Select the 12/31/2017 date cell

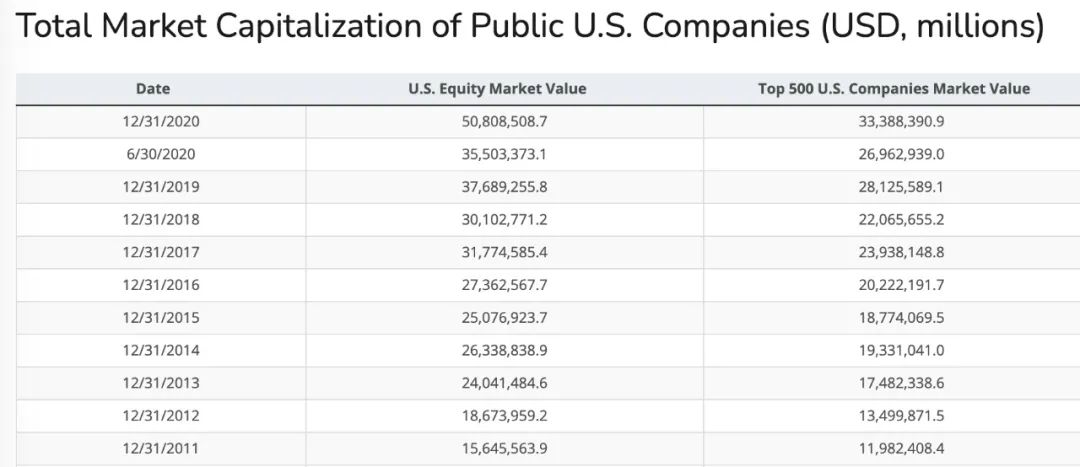[161, 252]
